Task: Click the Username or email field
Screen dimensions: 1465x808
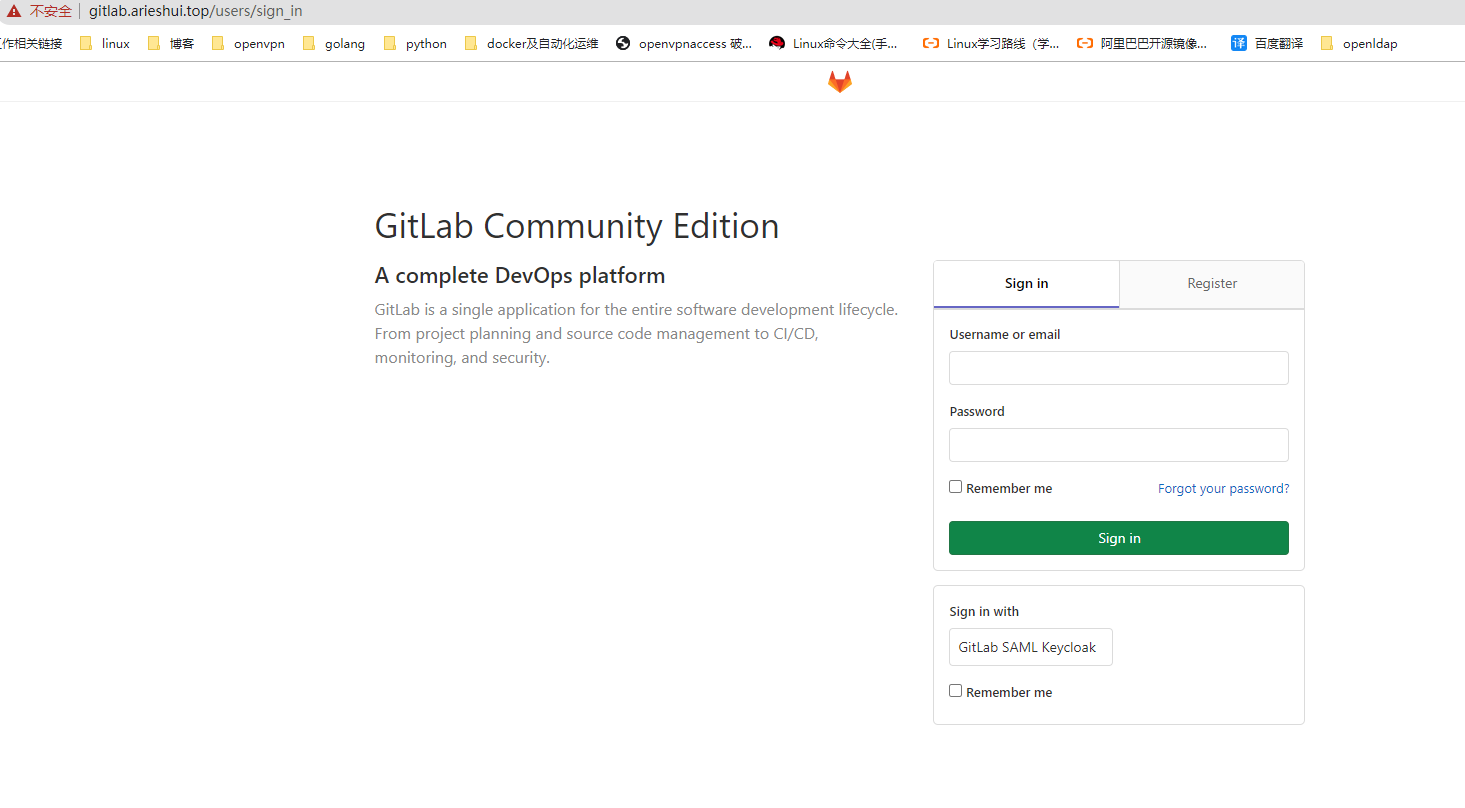Action: tap(1118, 368)
